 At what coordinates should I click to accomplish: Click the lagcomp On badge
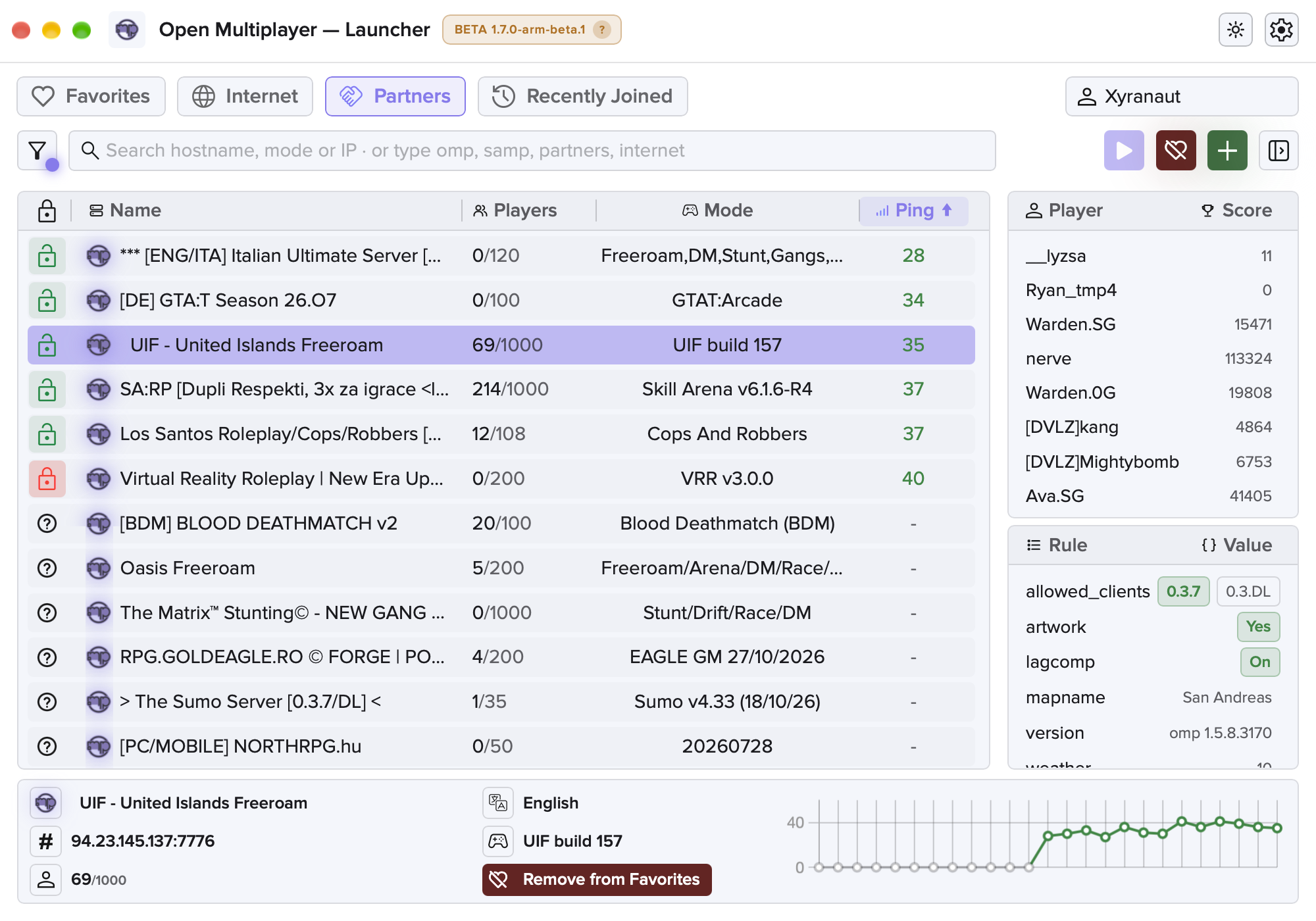coord(1260,662)
